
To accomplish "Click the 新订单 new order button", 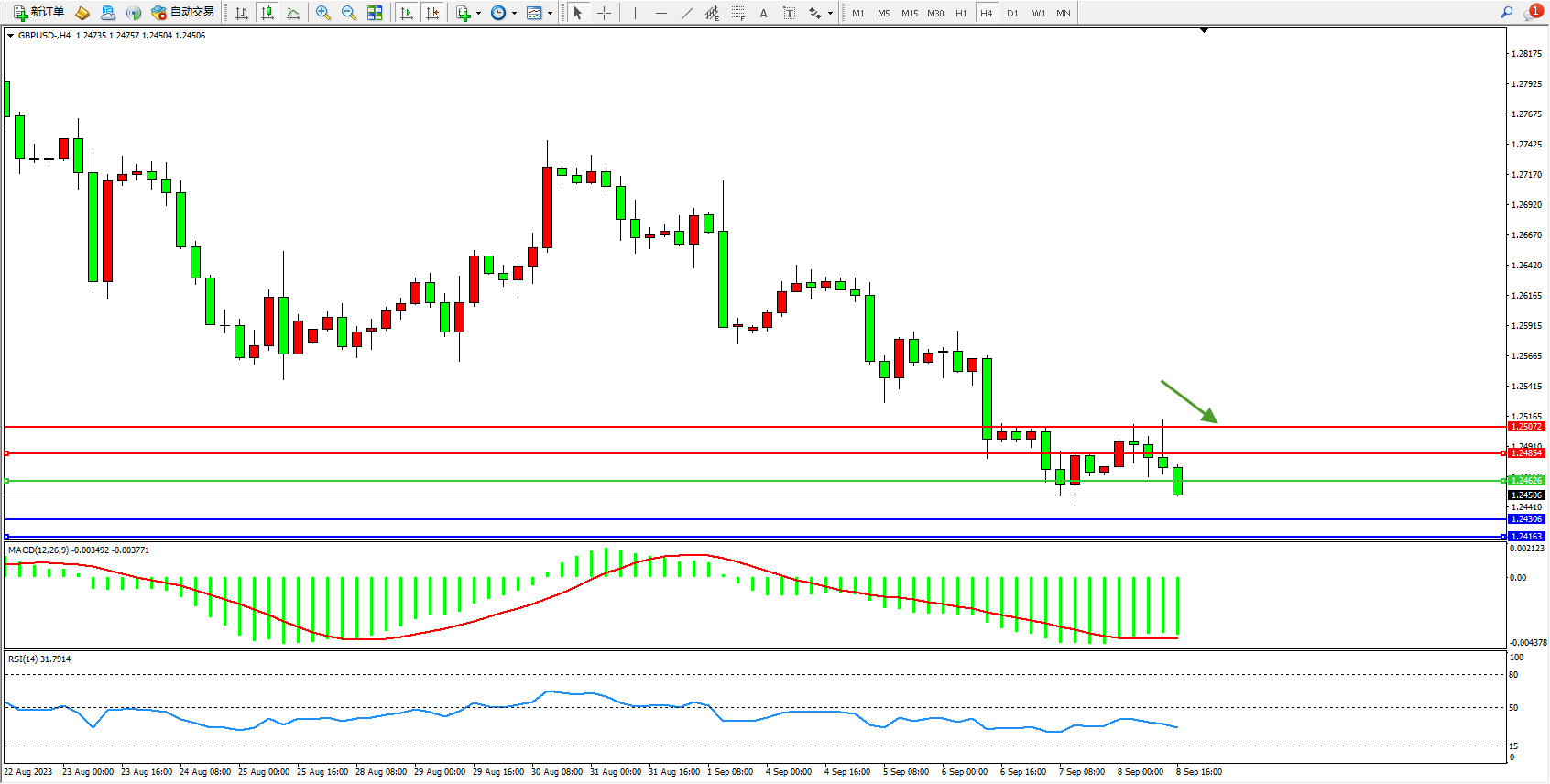I will point(38,13).
